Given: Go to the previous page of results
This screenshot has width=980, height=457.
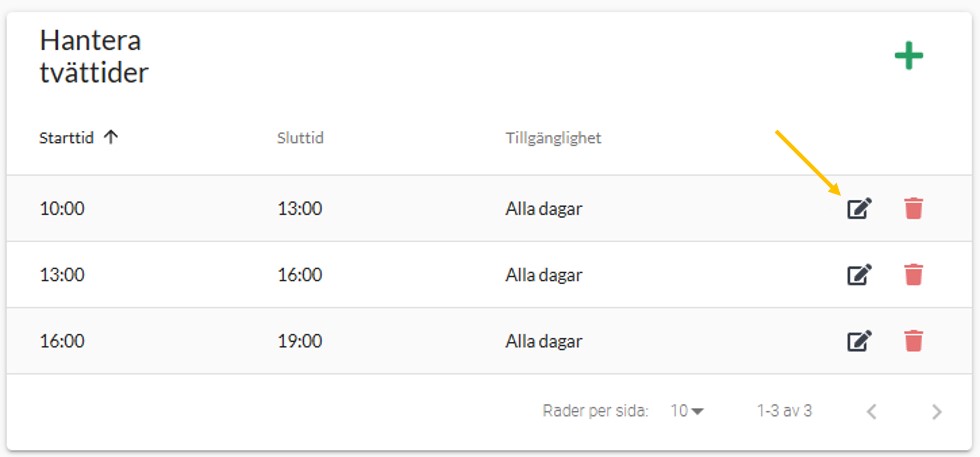Looking at the screenshot, I should point(871,411).
